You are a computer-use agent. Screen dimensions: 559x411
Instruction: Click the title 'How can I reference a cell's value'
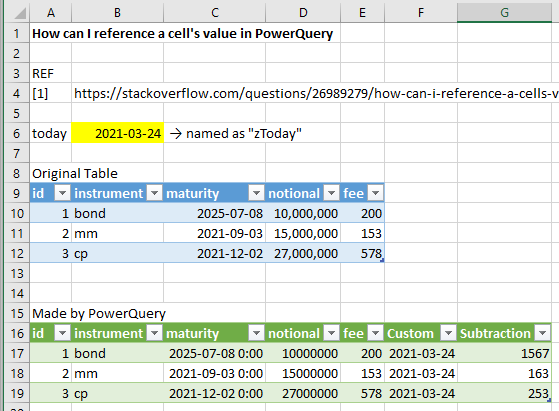tap(183, 34)
